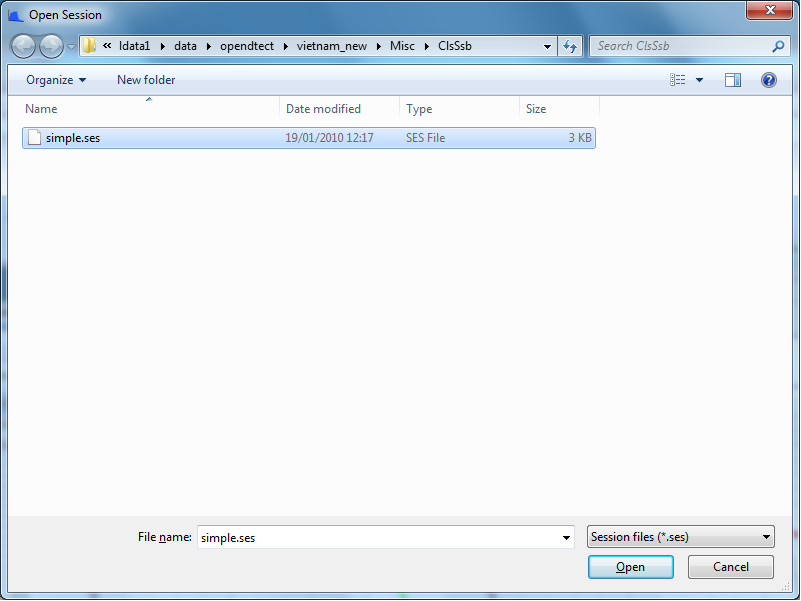Click the folder icon in the address bar
The width and height of the screenshot is (801, 601).
tap(88, 46)
